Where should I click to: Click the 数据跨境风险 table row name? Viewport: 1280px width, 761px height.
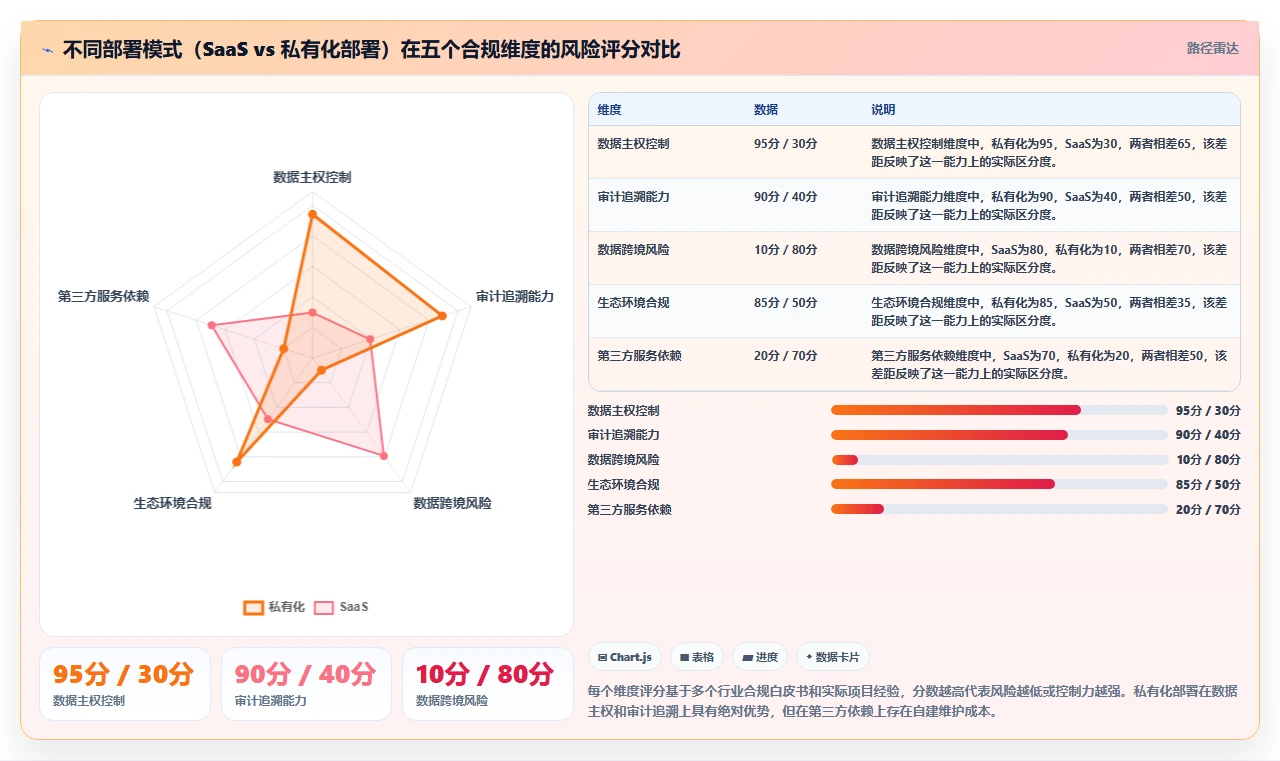pyautogui.click(x=634, y=249)
